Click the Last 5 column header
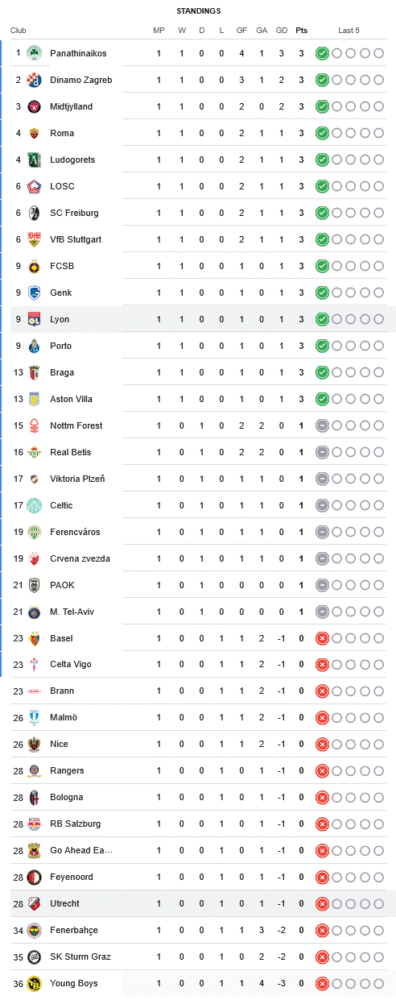Screen dimensions: 396x1000 point(349,31)
